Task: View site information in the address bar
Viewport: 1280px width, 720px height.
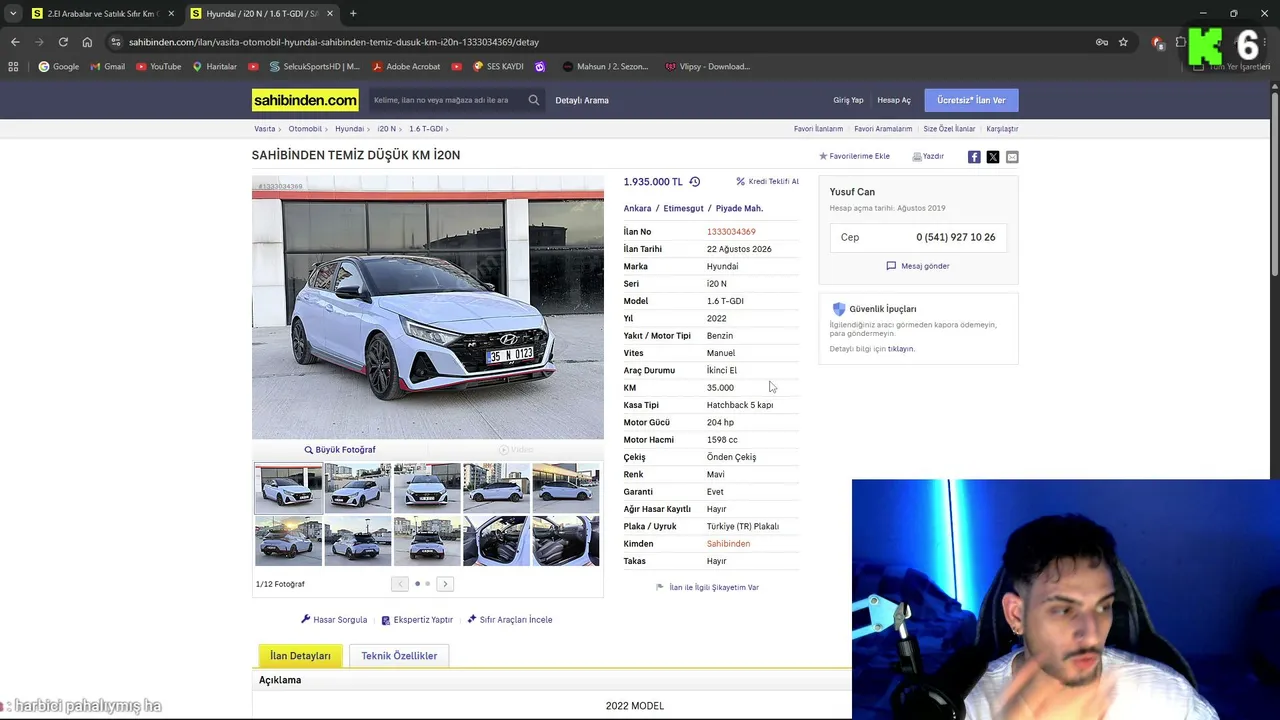Action: (116, 42)
